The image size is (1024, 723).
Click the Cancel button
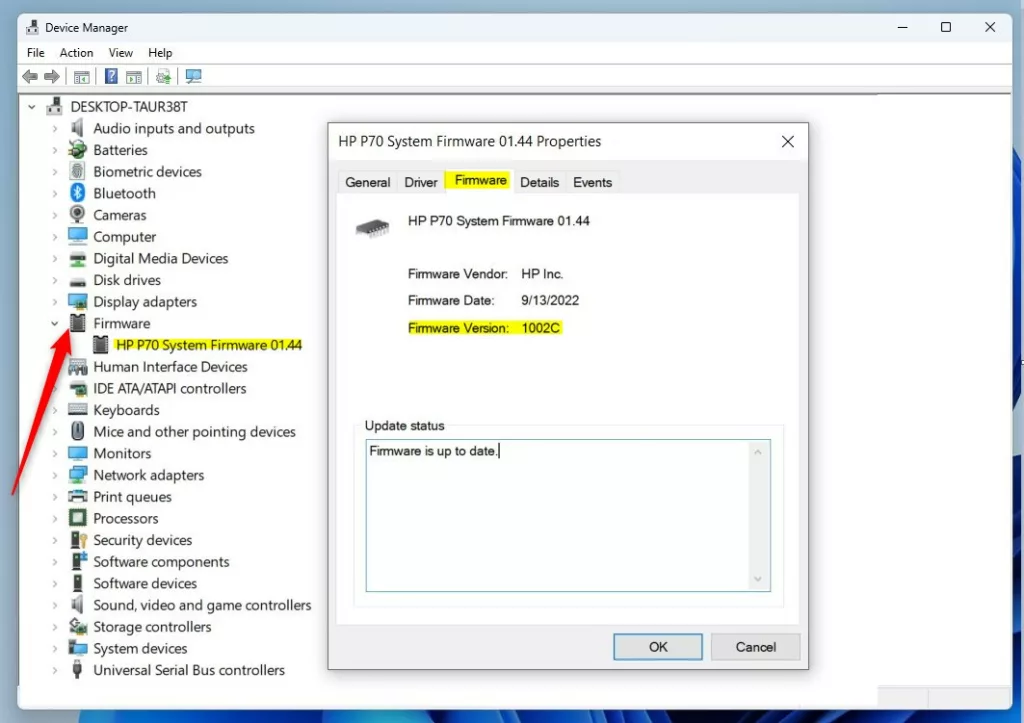click(x=756, y=647)
